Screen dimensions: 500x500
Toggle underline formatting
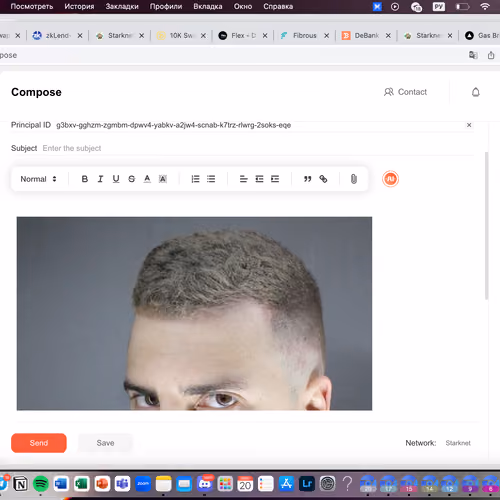click(116, 179)
